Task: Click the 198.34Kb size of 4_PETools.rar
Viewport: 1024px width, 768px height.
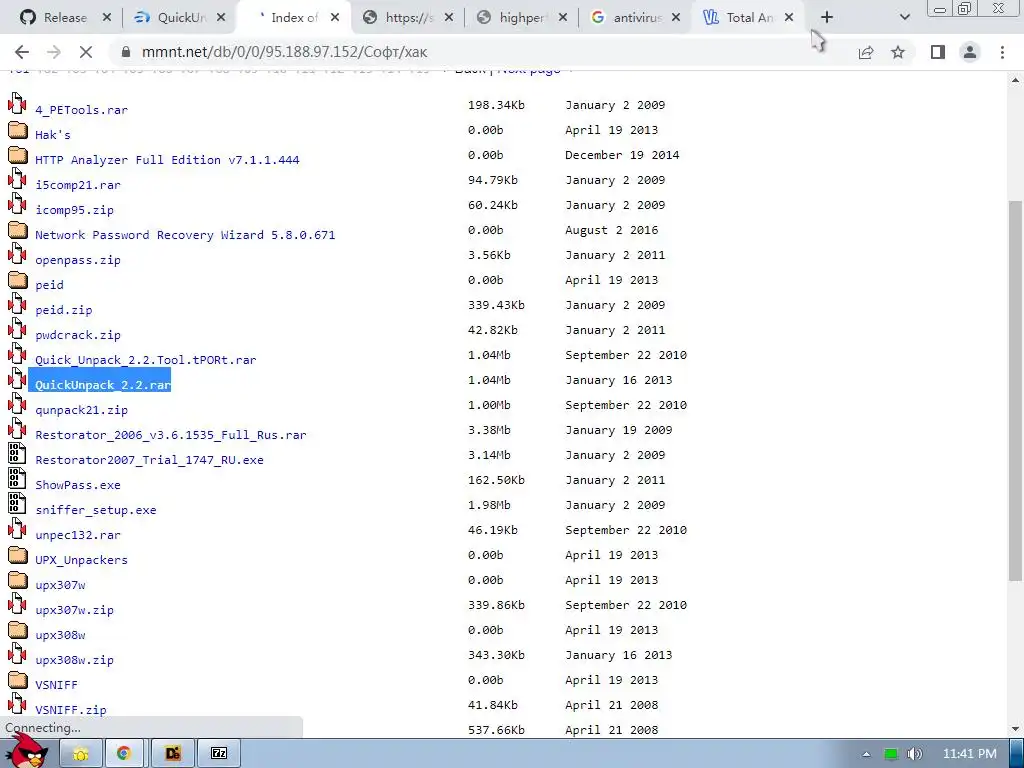Action: click(x=496, y=104)
